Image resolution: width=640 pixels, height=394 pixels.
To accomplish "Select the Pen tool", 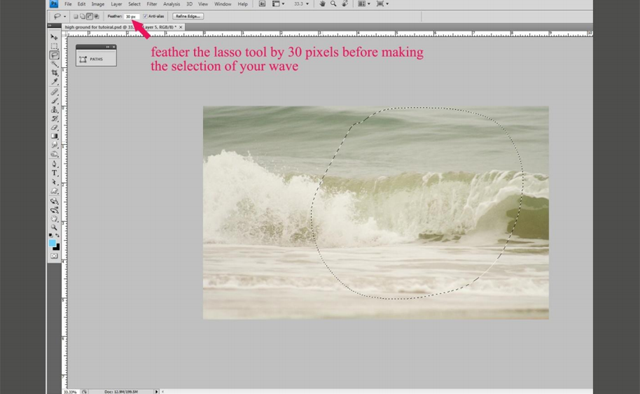I will coord(54,164).
